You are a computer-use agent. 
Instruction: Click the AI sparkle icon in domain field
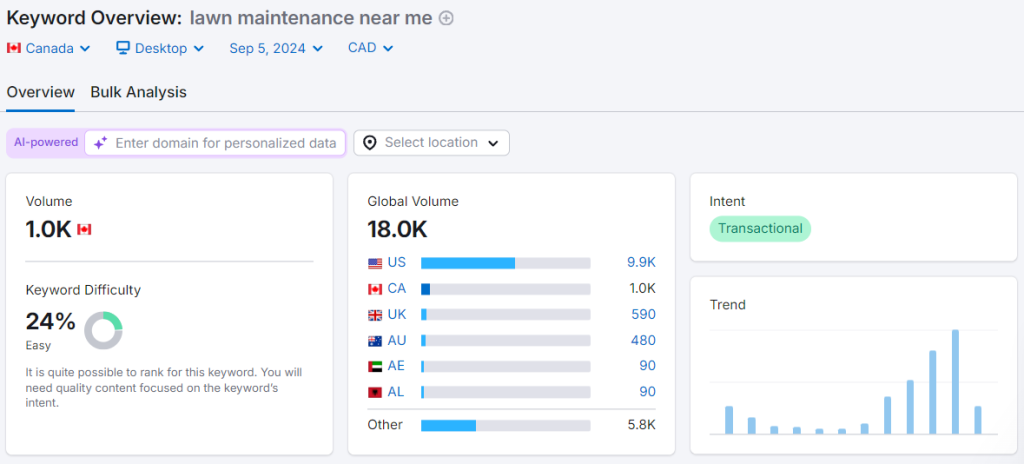(x=100, y=143)
